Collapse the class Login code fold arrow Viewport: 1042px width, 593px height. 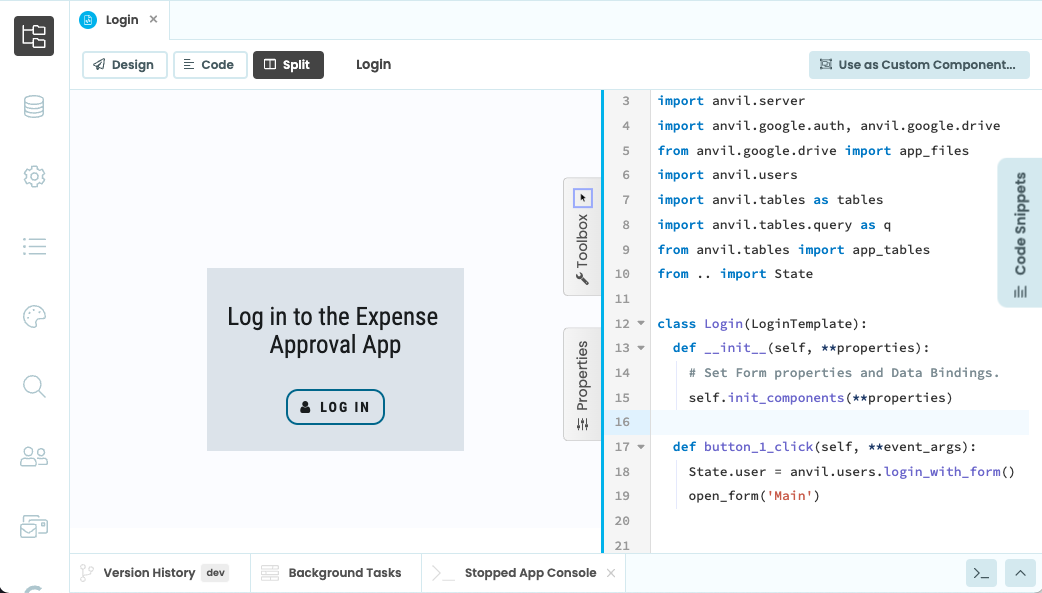(641, 324)
